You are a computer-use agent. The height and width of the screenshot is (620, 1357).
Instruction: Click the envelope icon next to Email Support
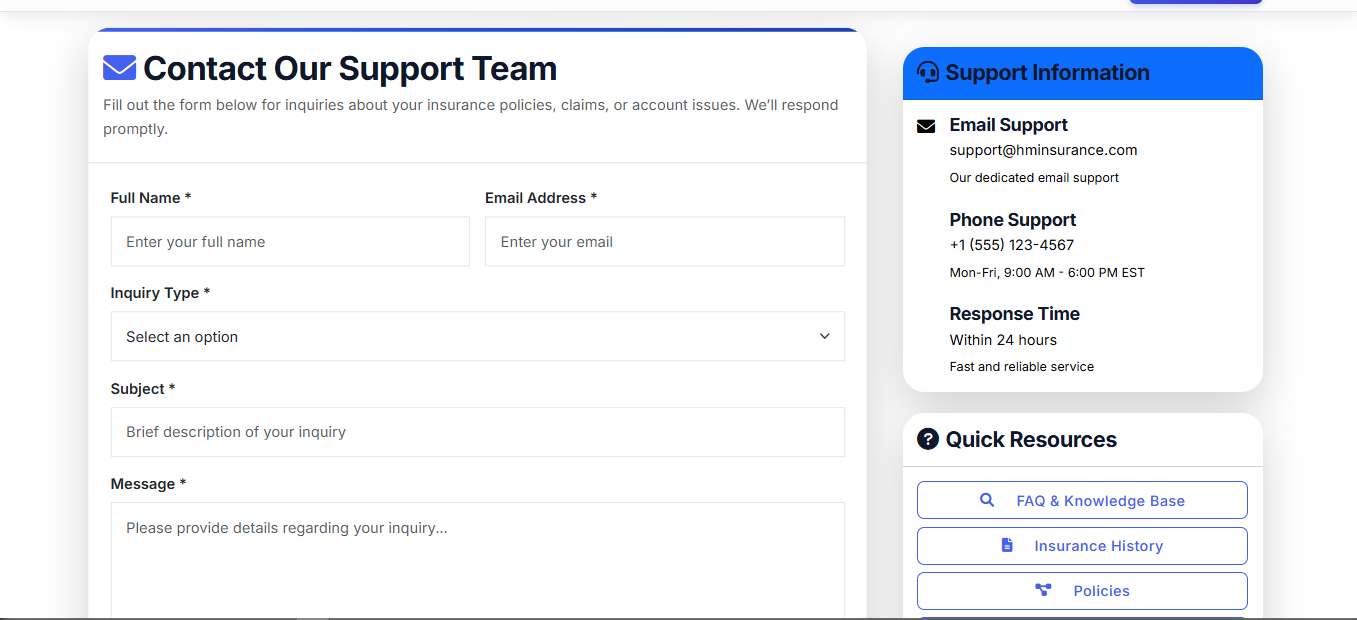926,126
